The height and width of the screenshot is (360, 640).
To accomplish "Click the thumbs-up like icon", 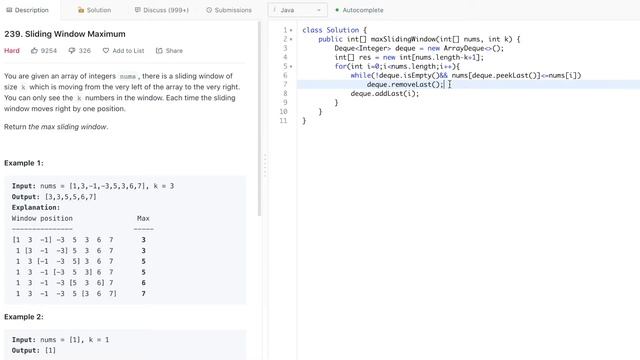I will pos(34,51).
